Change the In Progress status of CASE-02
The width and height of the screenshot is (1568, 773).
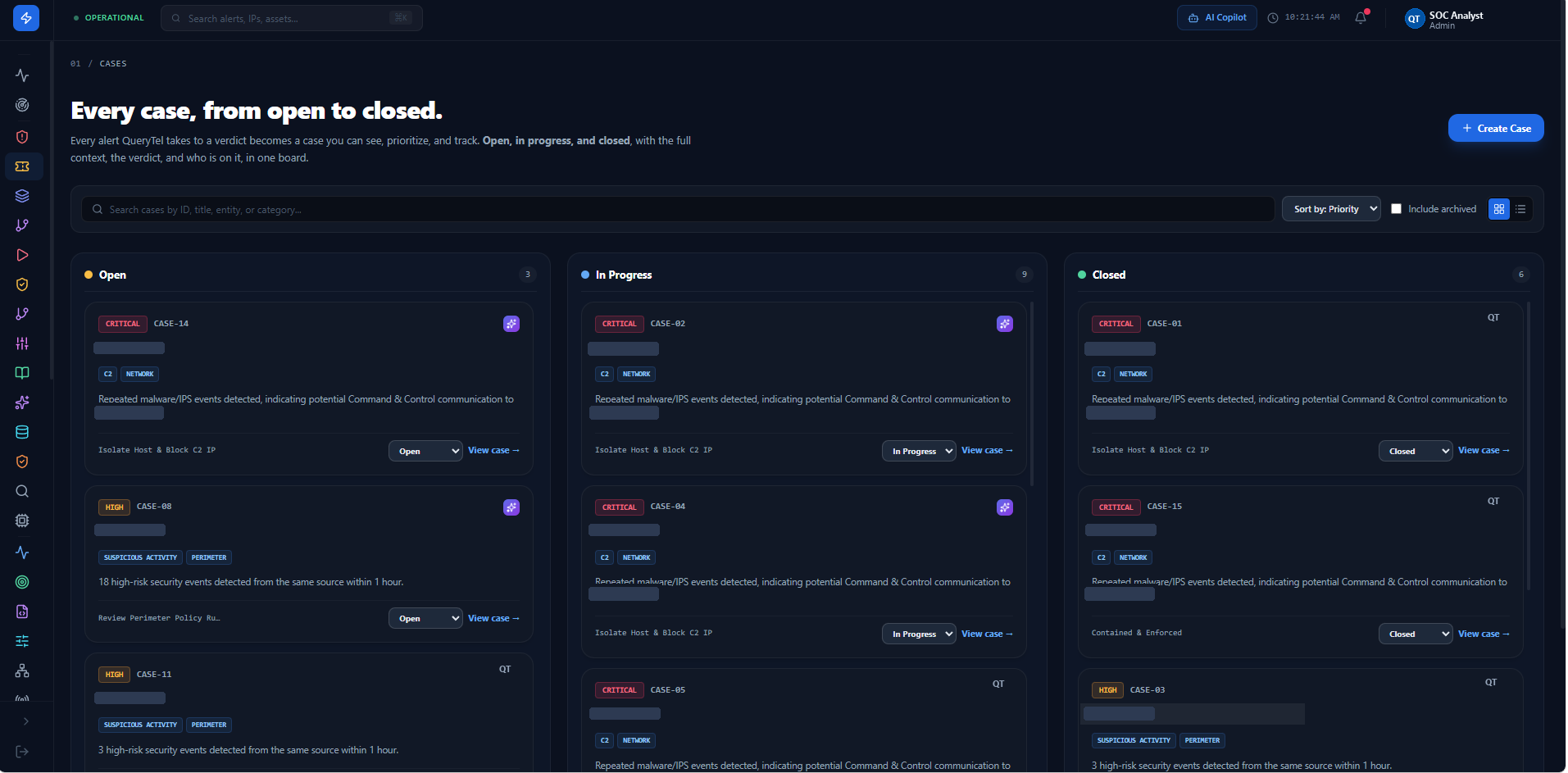coord(919,451)
